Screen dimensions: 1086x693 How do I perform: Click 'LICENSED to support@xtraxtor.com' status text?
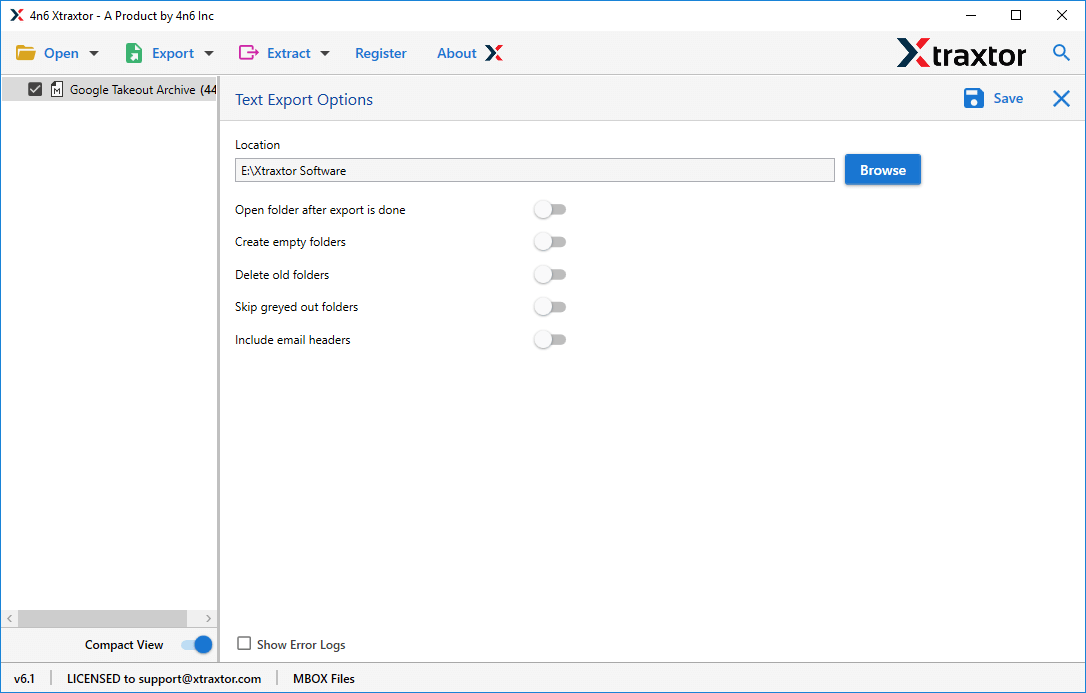[x=164, y=678]
